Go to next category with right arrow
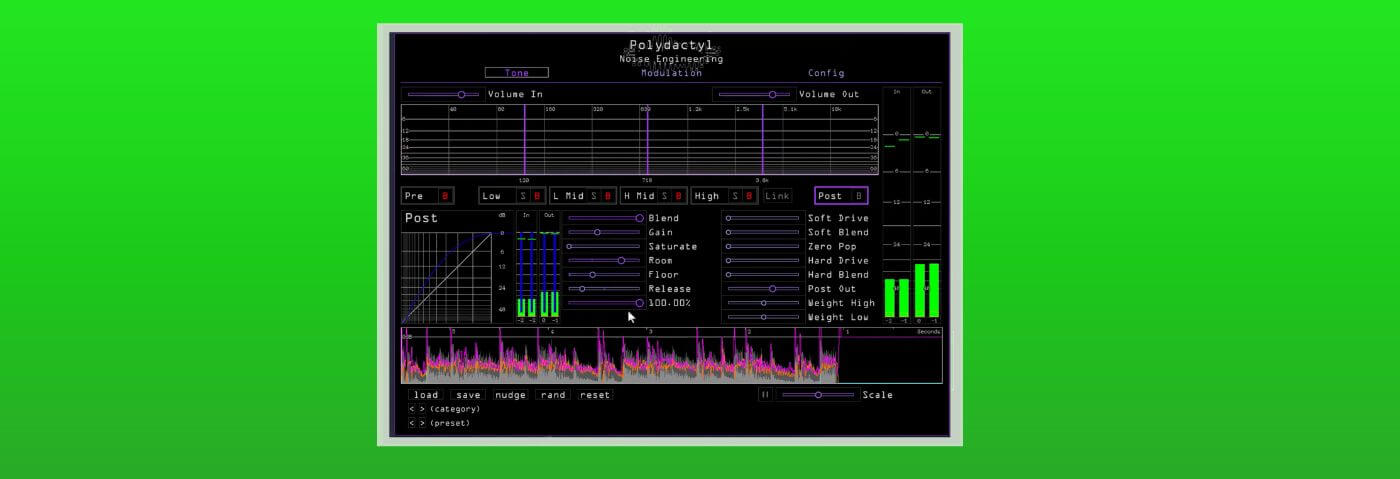This screenshot has height=479, width=1400. point(422,409)
